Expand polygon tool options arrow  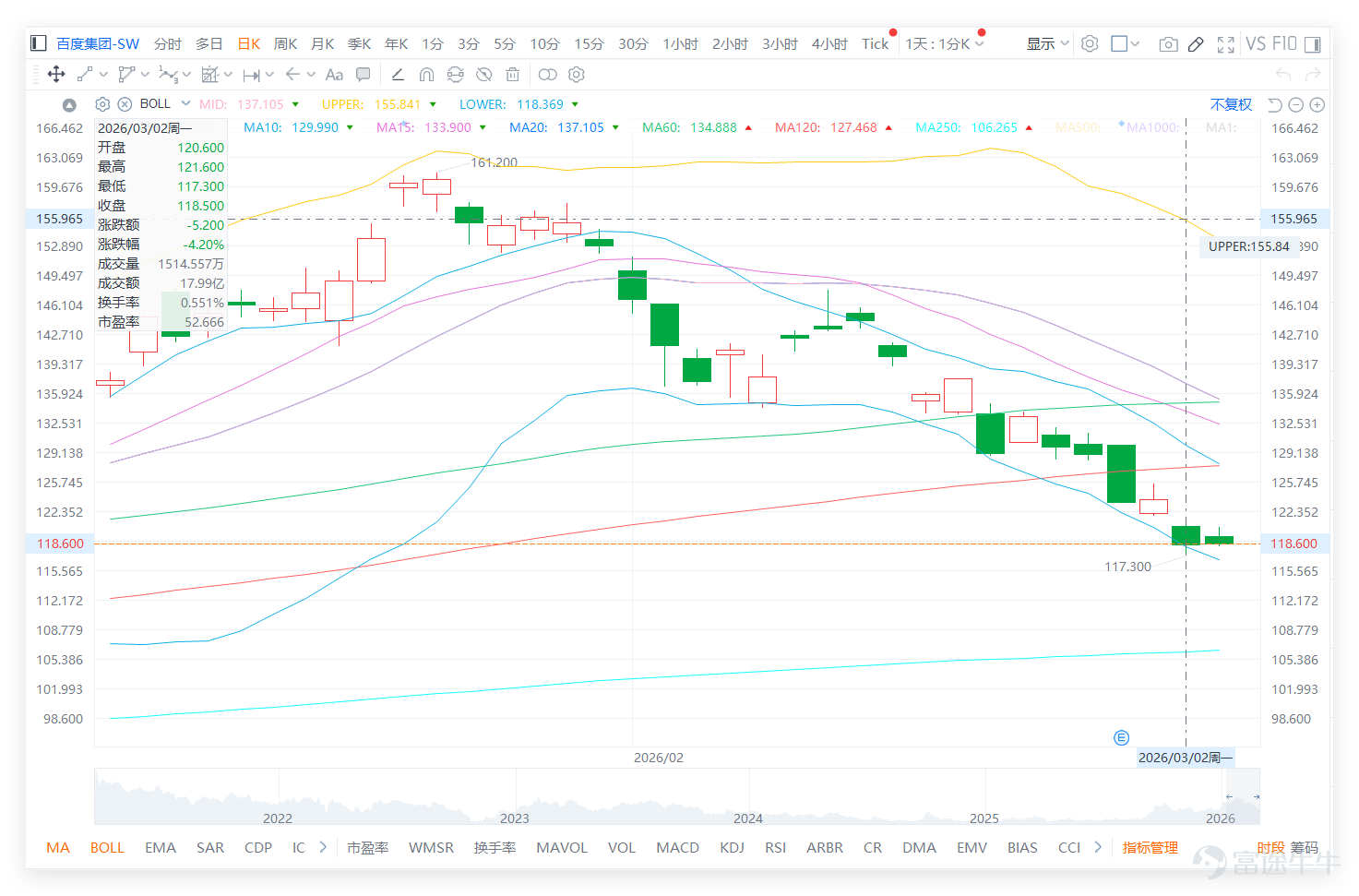coord(145,75)
